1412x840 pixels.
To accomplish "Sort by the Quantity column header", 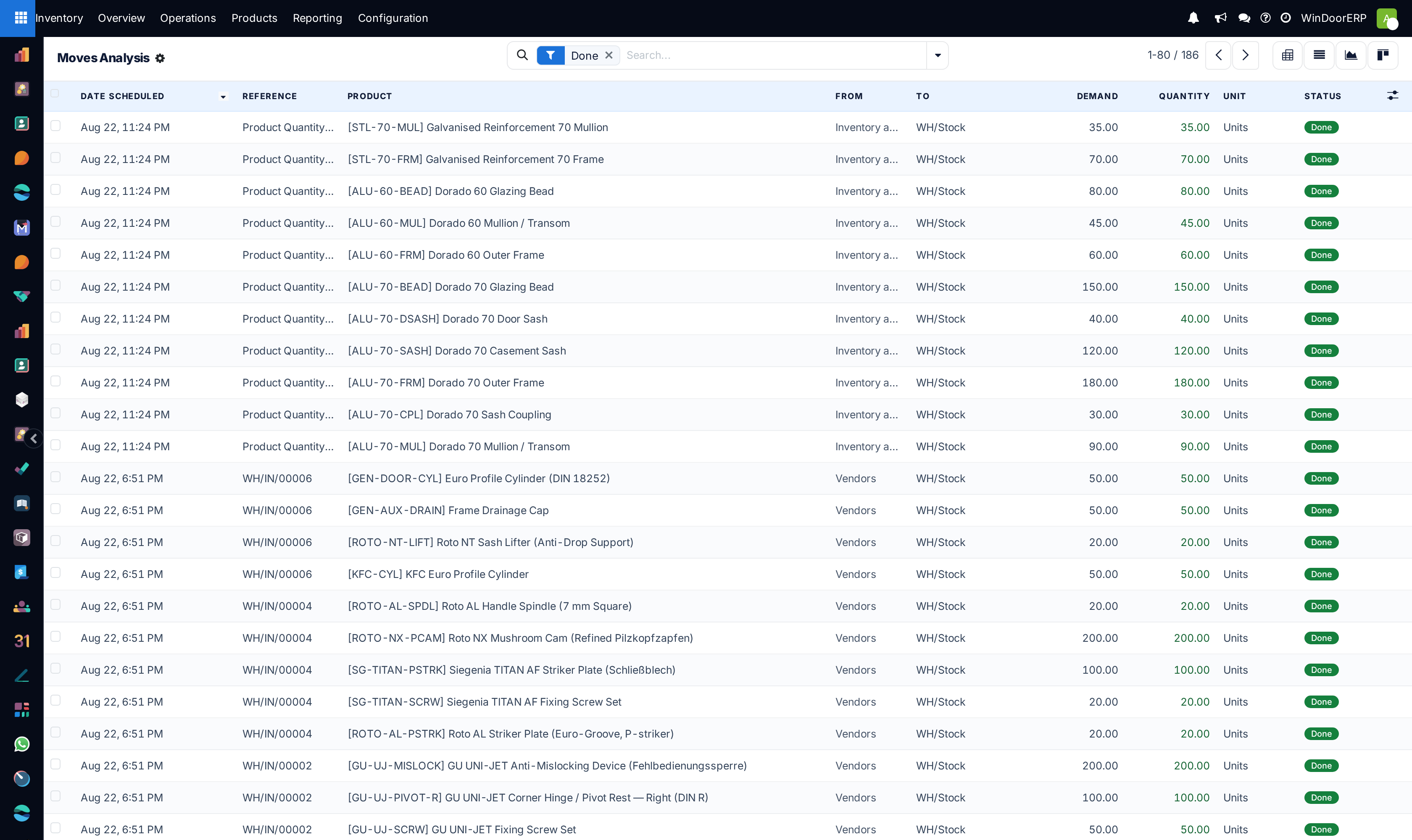I will (x=1184, y=96).
